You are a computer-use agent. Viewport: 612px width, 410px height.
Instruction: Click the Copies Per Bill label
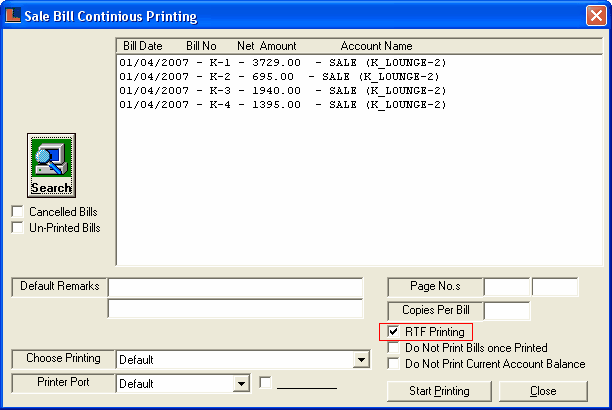click(436, 310)
